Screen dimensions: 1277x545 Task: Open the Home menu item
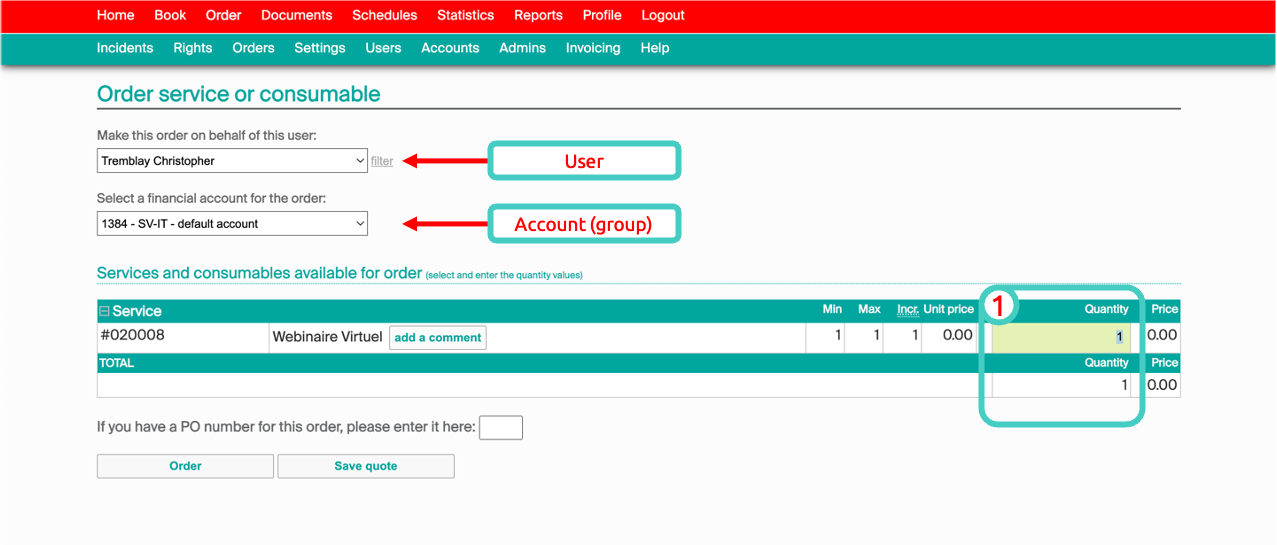(x=116, y=15)
